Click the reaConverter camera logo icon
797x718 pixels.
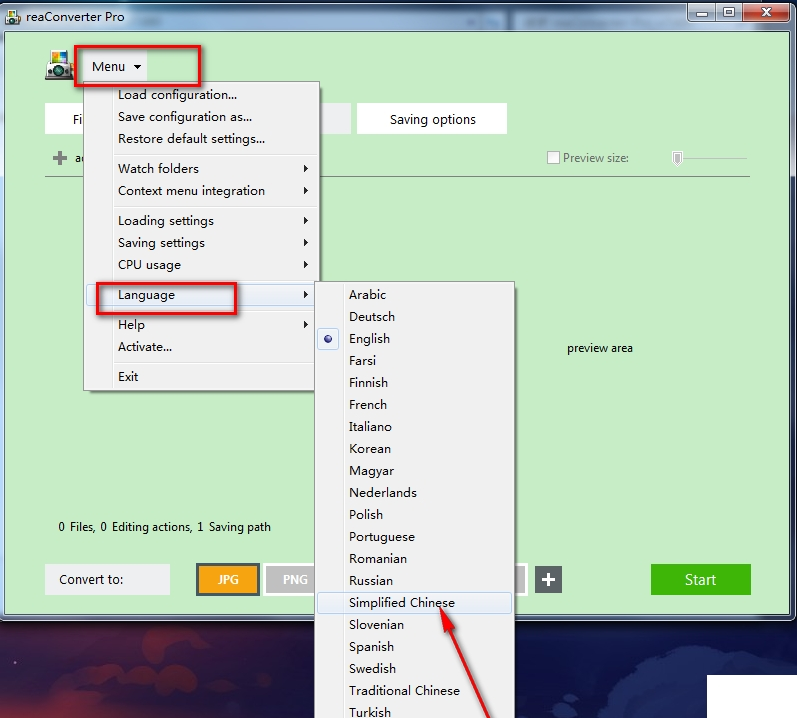click(59, 65)
